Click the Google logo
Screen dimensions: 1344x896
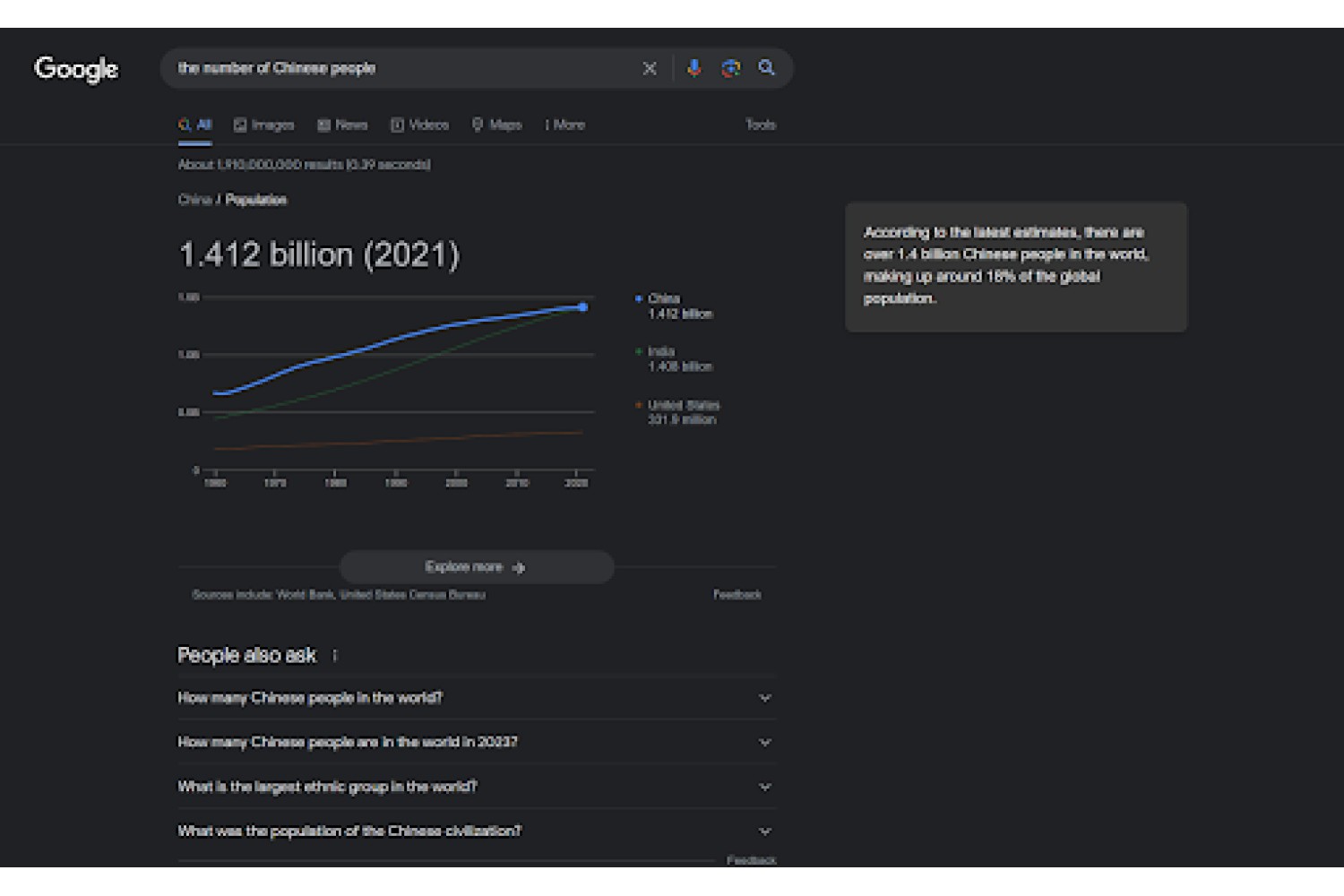tap(76, 69)
